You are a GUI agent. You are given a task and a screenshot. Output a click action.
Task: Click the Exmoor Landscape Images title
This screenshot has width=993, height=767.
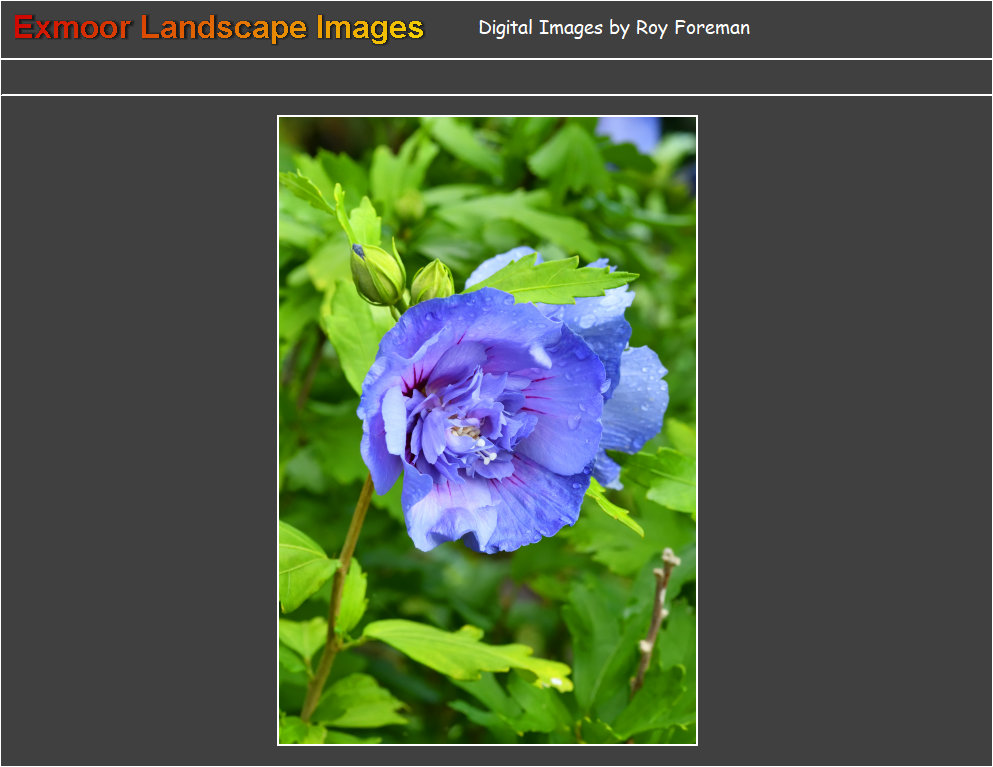point(219,28)
